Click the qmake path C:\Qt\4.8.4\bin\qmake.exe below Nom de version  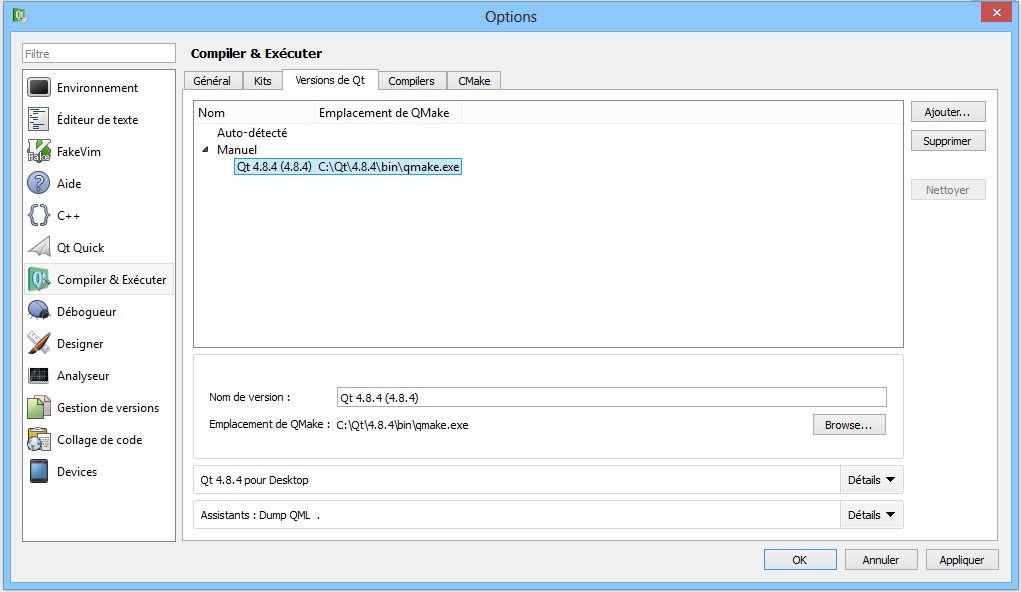[402, 425]
